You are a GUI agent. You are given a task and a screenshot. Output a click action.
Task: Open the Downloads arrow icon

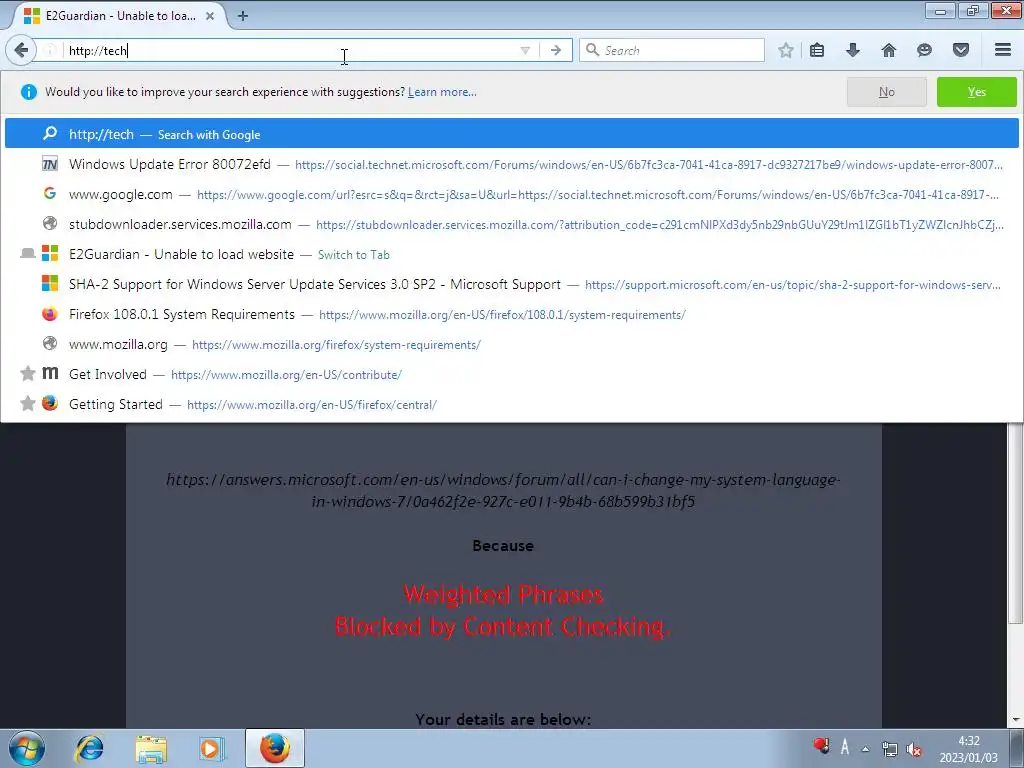(852, 50)
